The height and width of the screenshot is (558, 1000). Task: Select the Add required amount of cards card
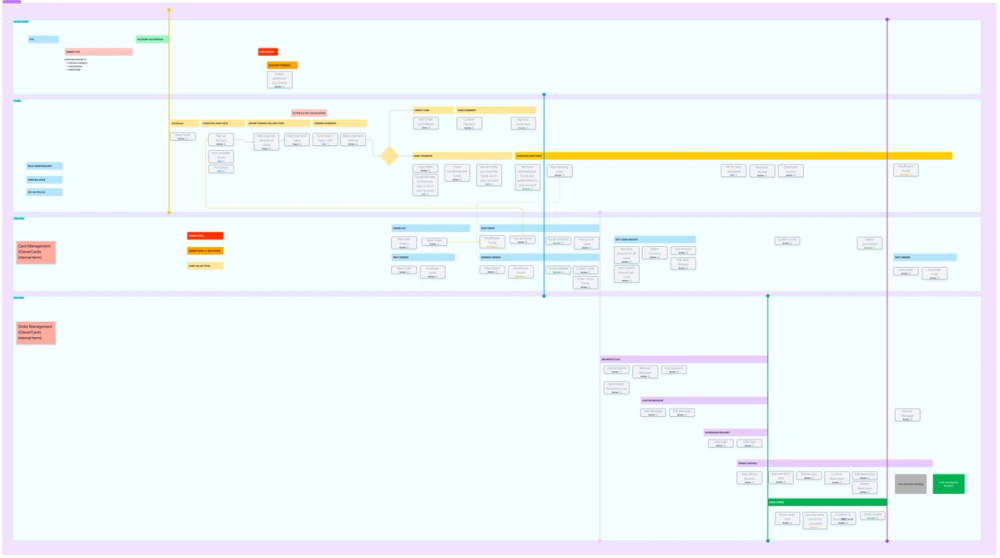coord(266,142)
